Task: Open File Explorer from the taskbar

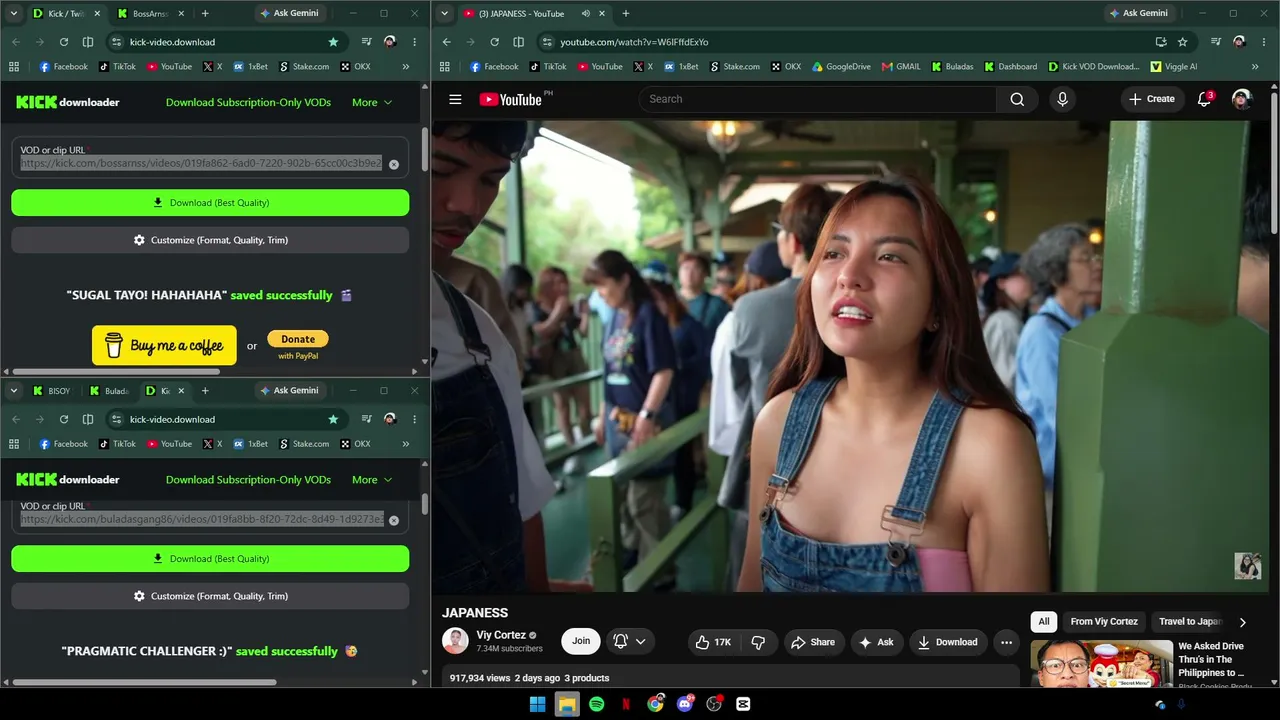Action: tap(567, 704)
